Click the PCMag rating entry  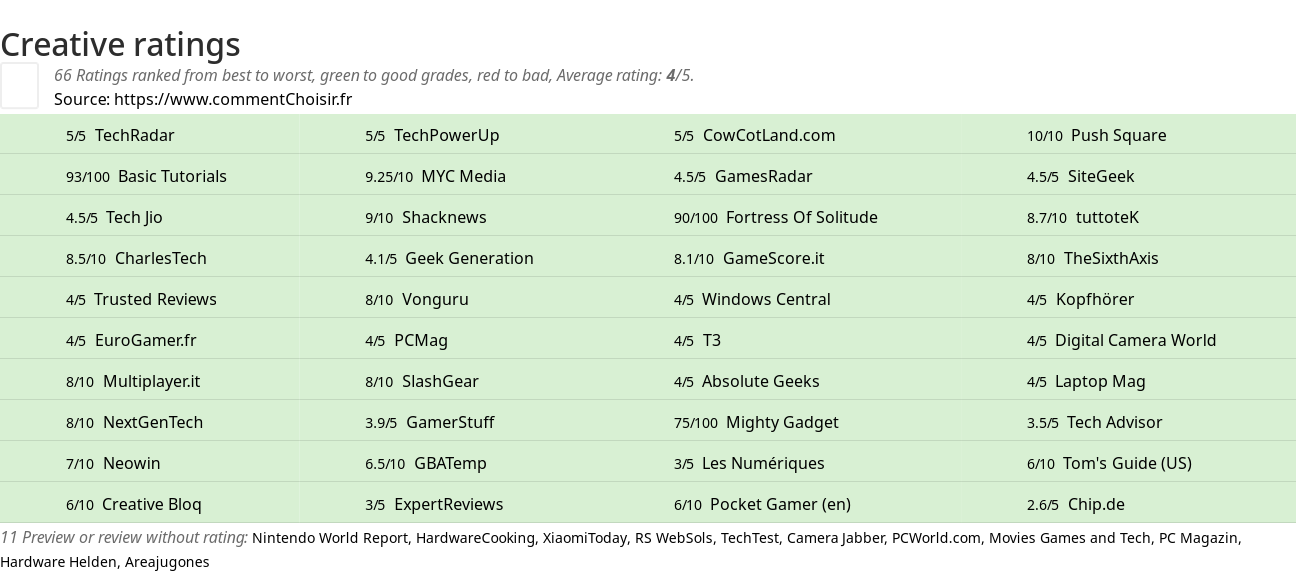click(421, 340)
